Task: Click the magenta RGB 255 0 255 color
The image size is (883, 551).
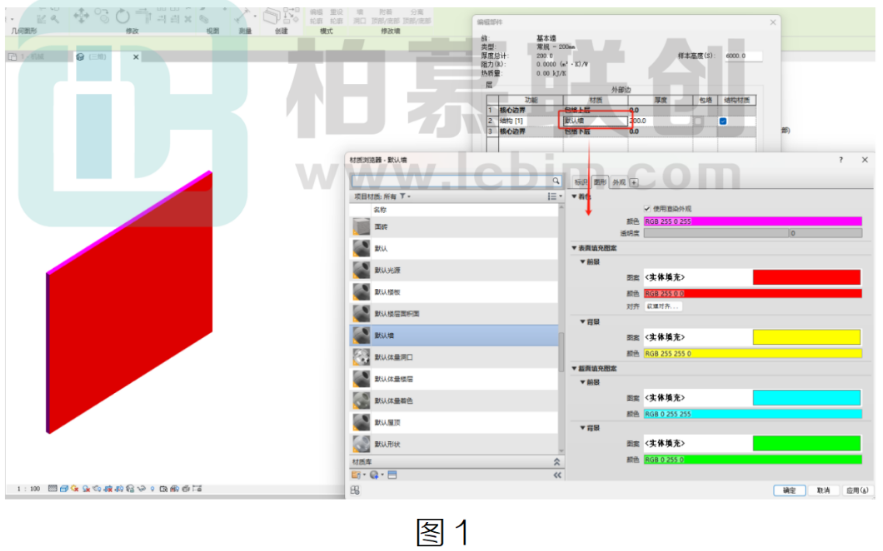Action: pos(753,221)
